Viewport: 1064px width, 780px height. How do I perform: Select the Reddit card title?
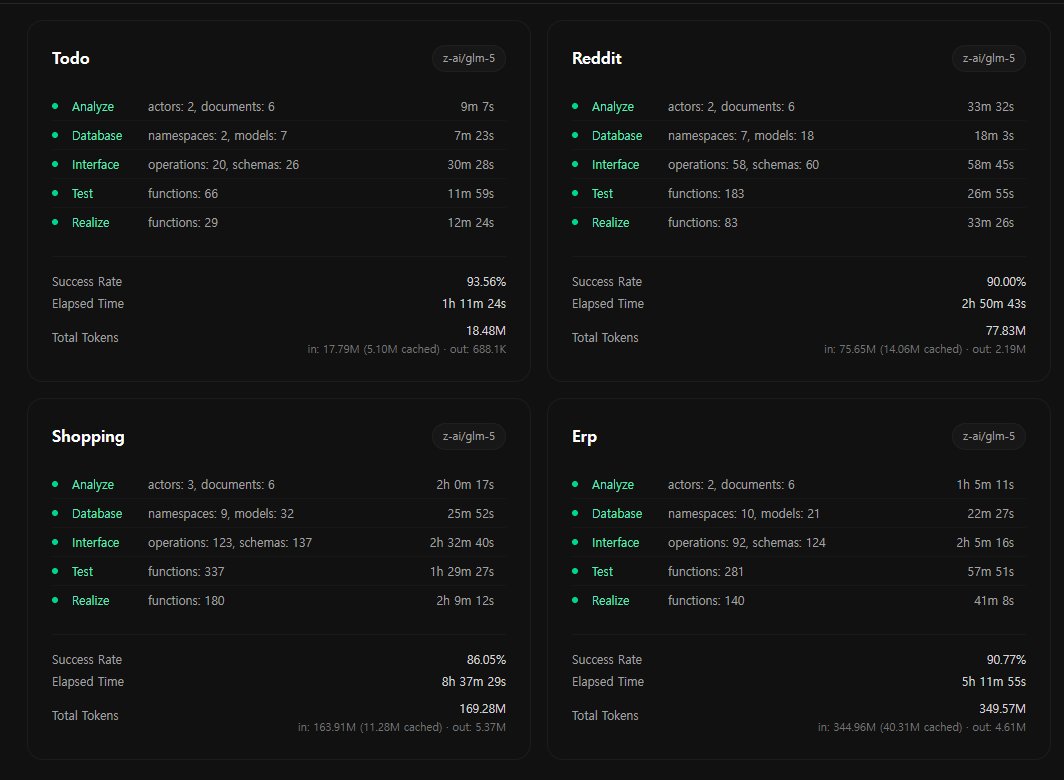point(597,58)
